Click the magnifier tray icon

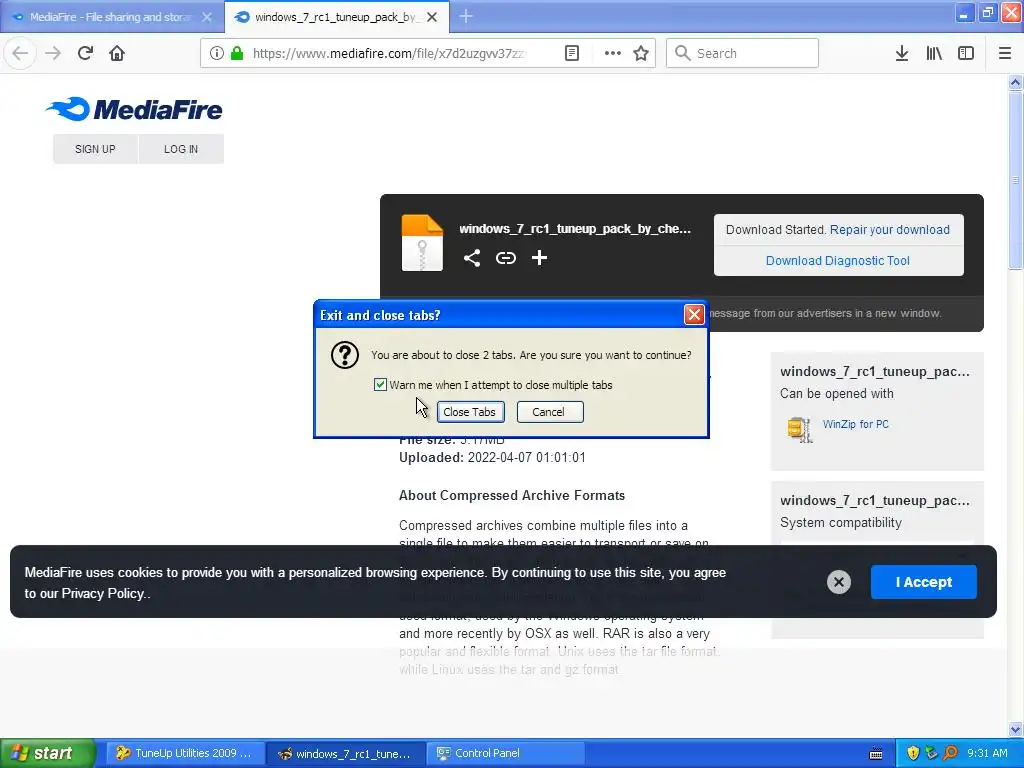point(950,753)
